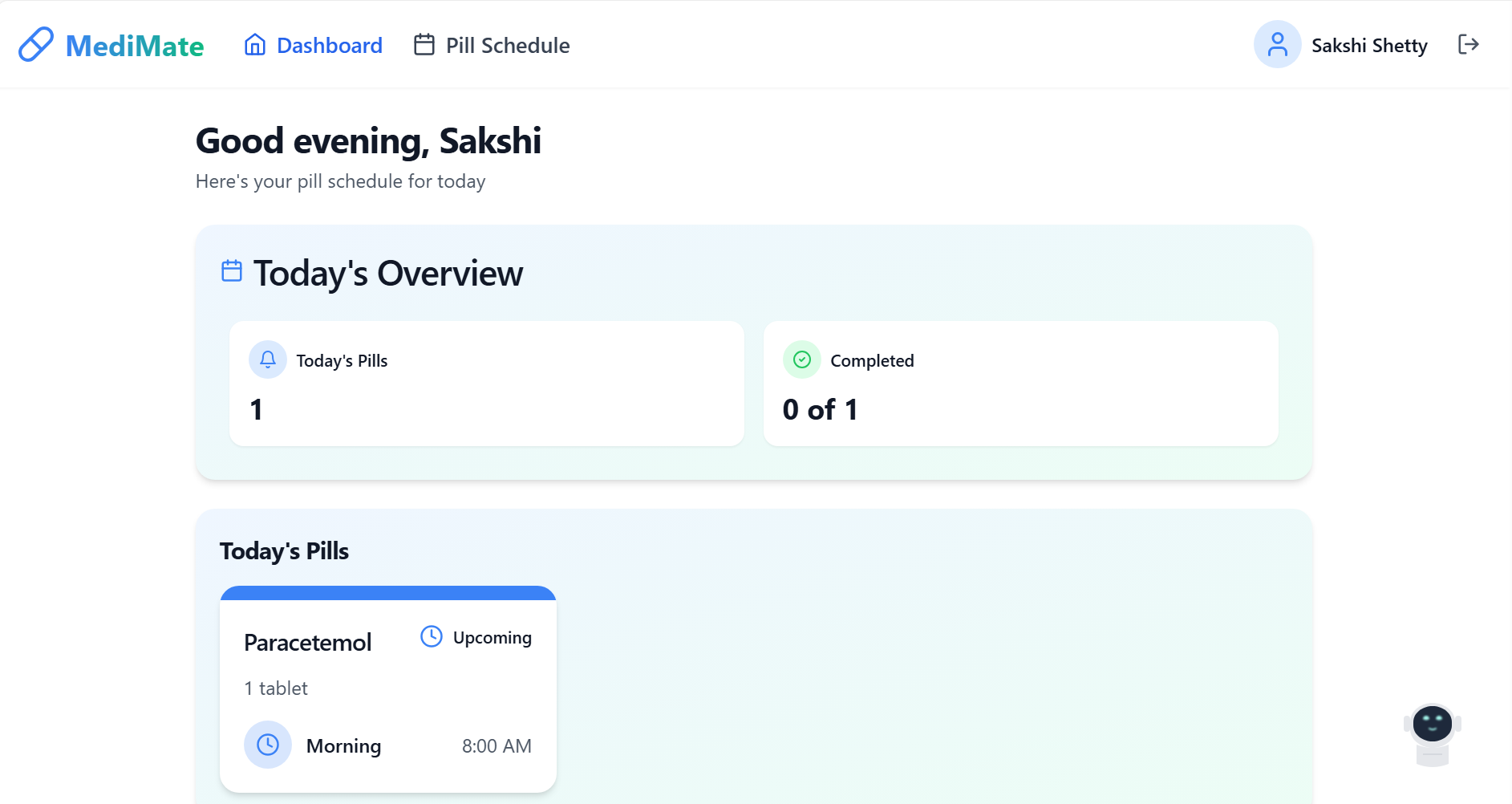Image resolution: width=1512 pixels, height=804 pixels.
Task: Click the Morning clock icon in pill card
Action: tap(268, 745)
